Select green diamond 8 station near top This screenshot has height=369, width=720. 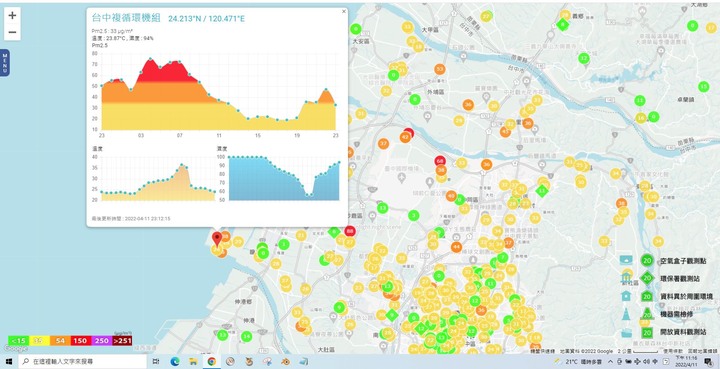562,24
